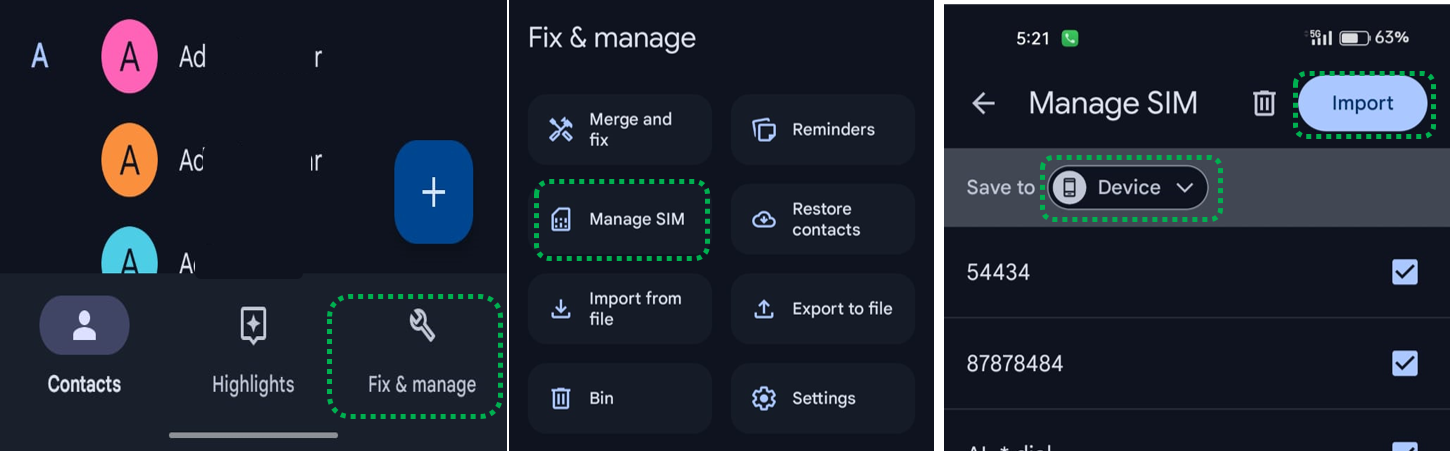Select Import from file

tap(619, 309)
